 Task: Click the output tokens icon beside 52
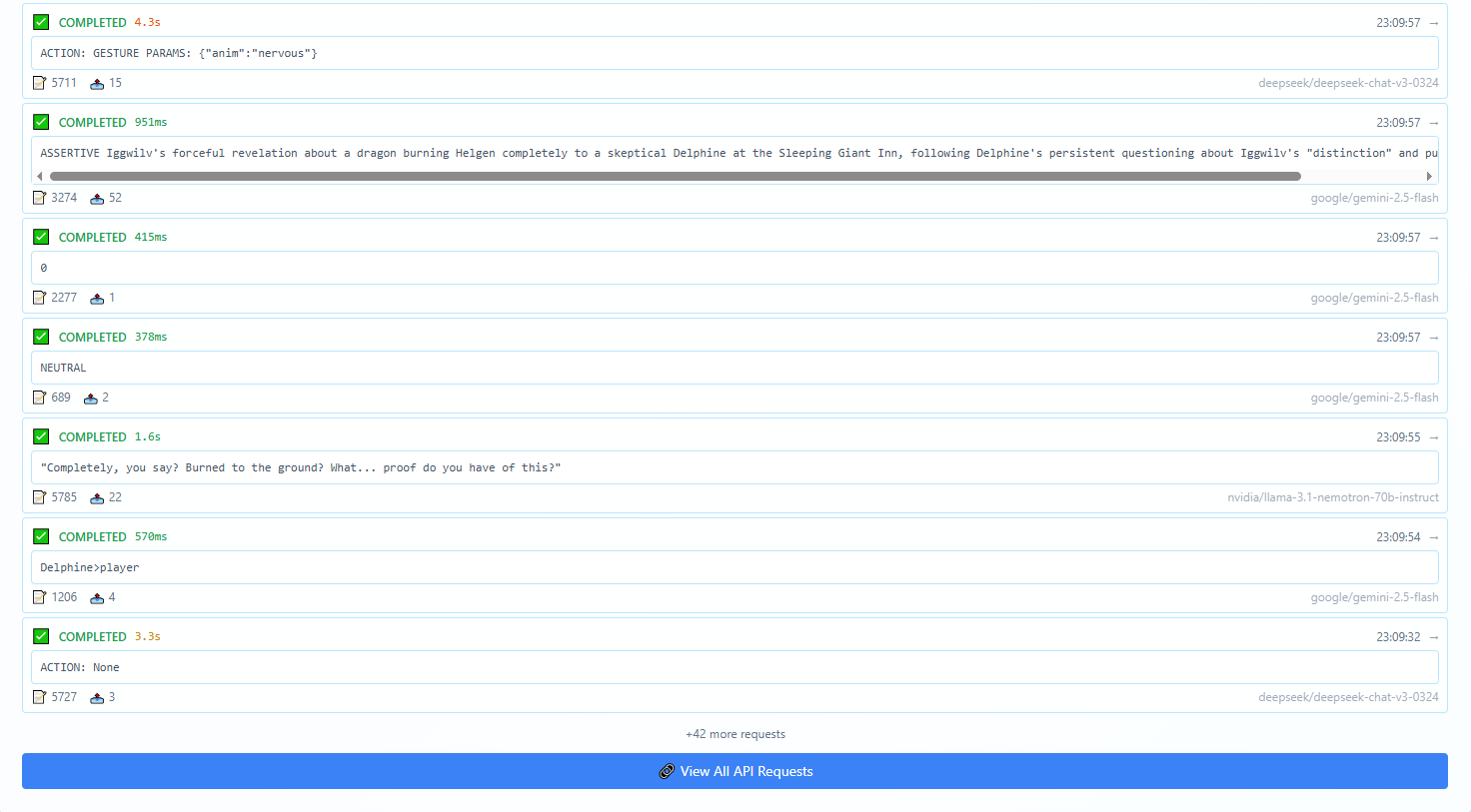[x=97, y=199]
